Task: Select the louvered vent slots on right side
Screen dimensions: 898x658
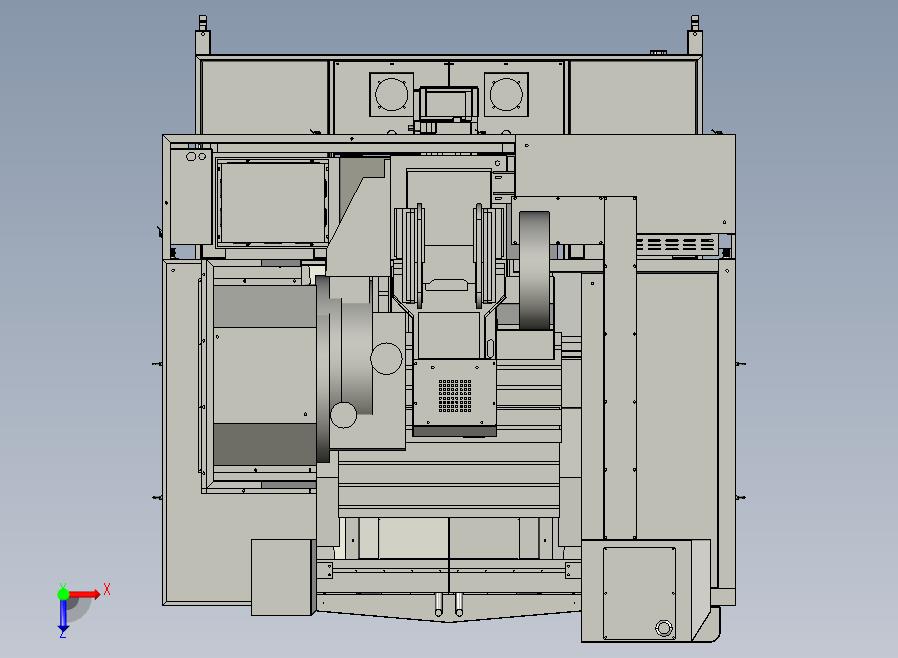Action: (x=676, y=245)
